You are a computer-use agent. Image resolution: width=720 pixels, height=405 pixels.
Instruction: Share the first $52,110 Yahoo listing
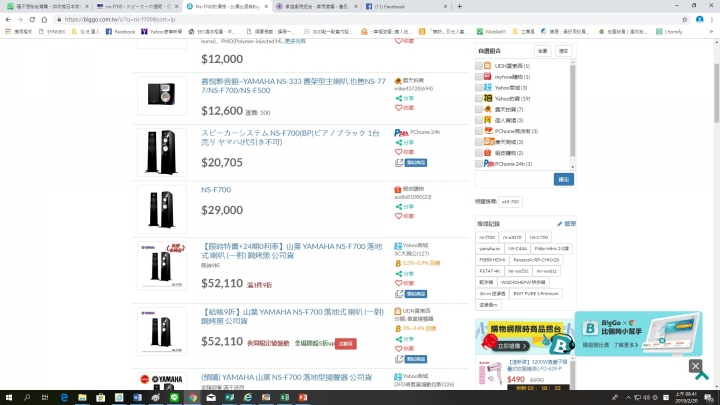(405, 274)
